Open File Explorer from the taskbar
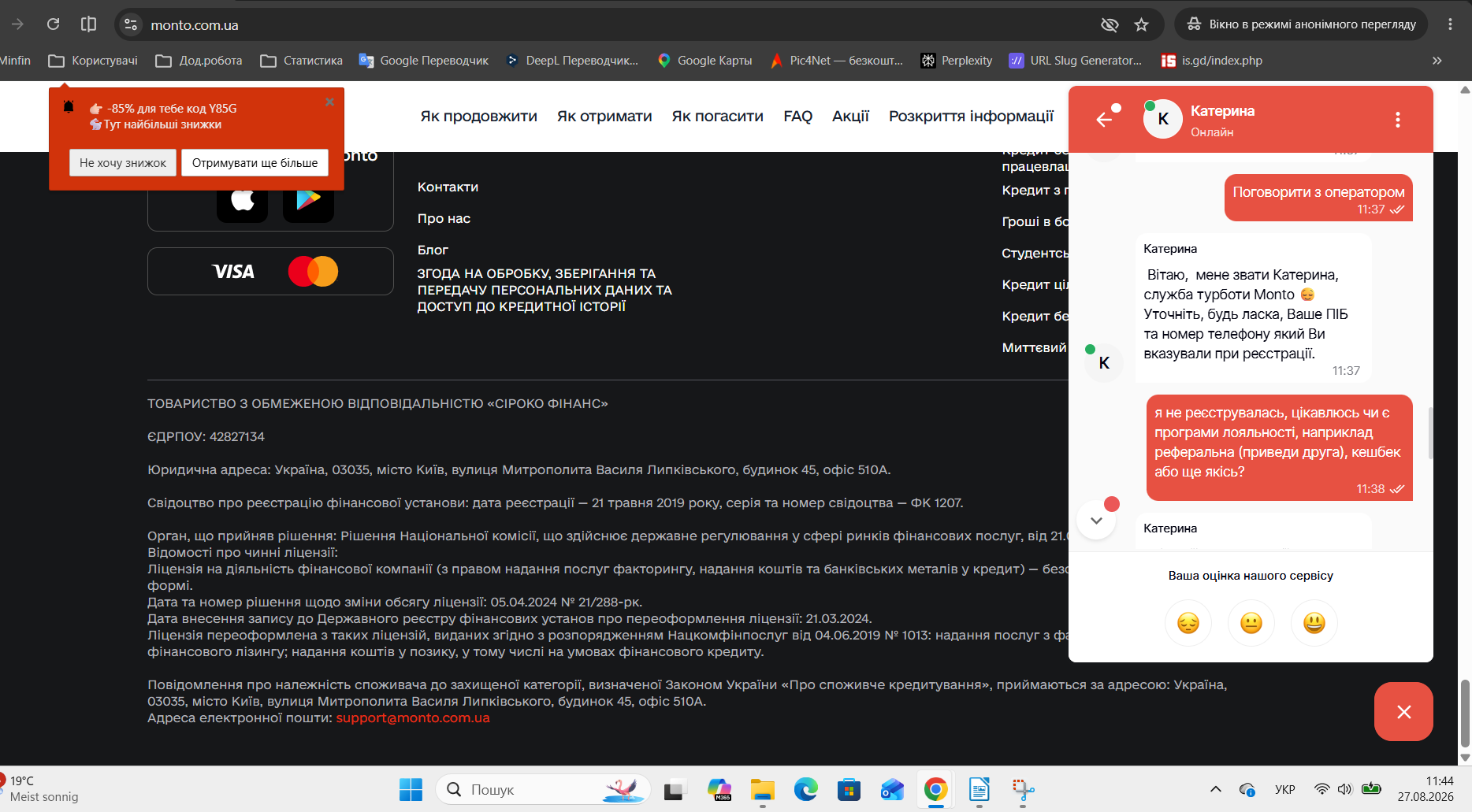 click(x=762, y=789)
